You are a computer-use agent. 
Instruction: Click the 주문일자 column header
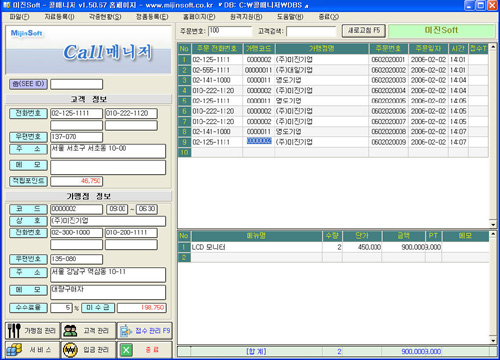tap(428, 49)
